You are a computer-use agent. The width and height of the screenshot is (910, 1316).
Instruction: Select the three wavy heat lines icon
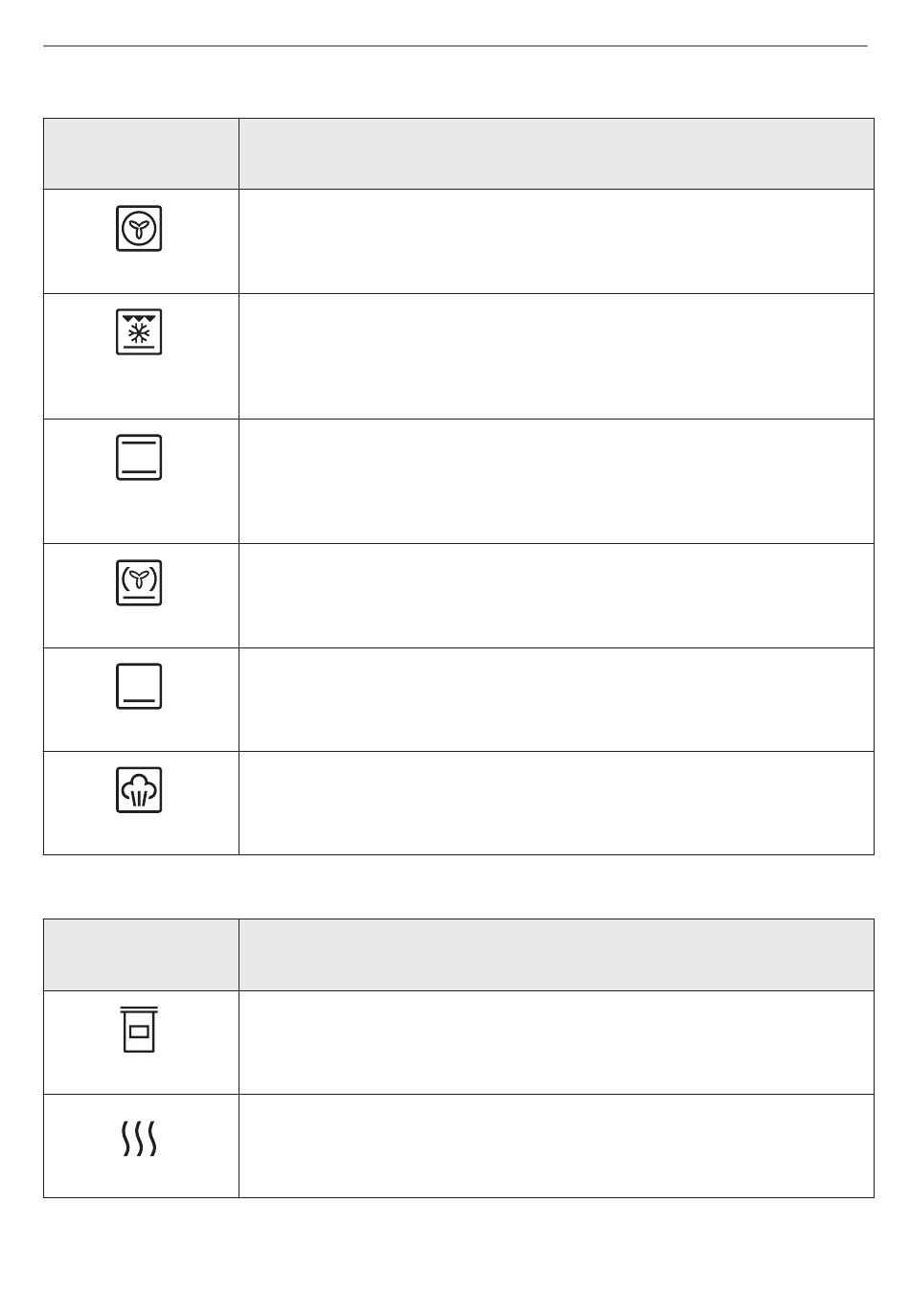(x=139, y=1138)
